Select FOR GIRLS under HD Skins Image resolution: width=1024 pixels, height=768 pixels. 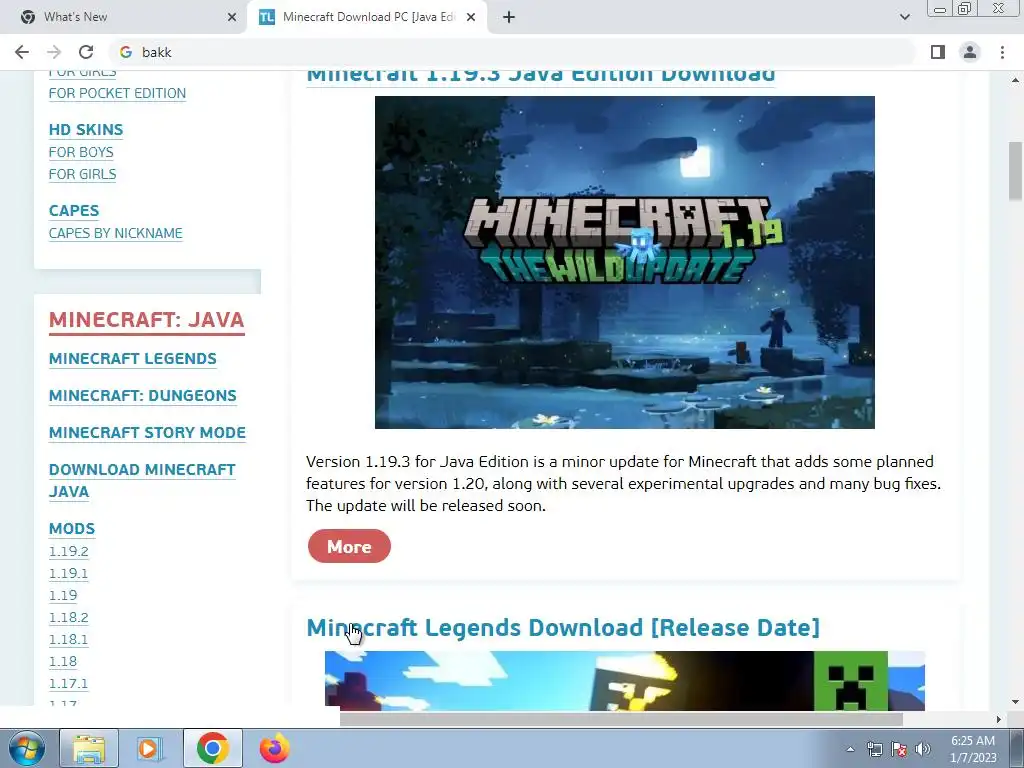[x=82, y=174]
